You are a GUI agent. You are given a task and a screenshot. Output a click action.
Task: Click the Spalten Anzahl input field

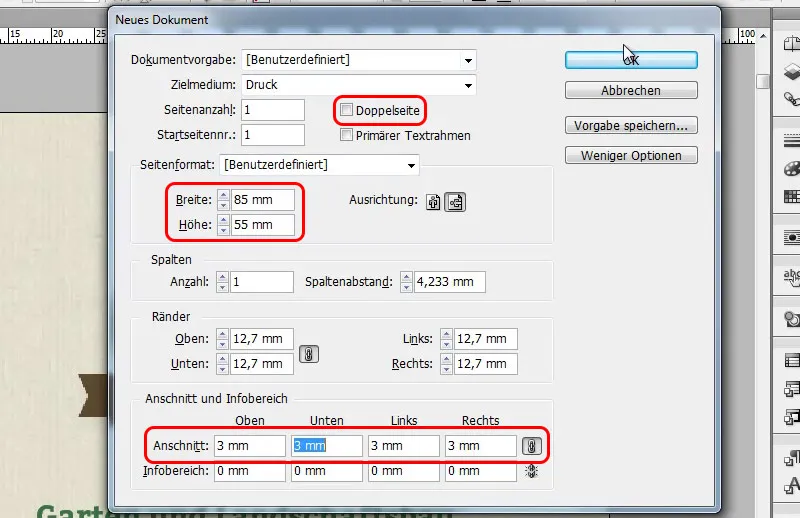262,282
